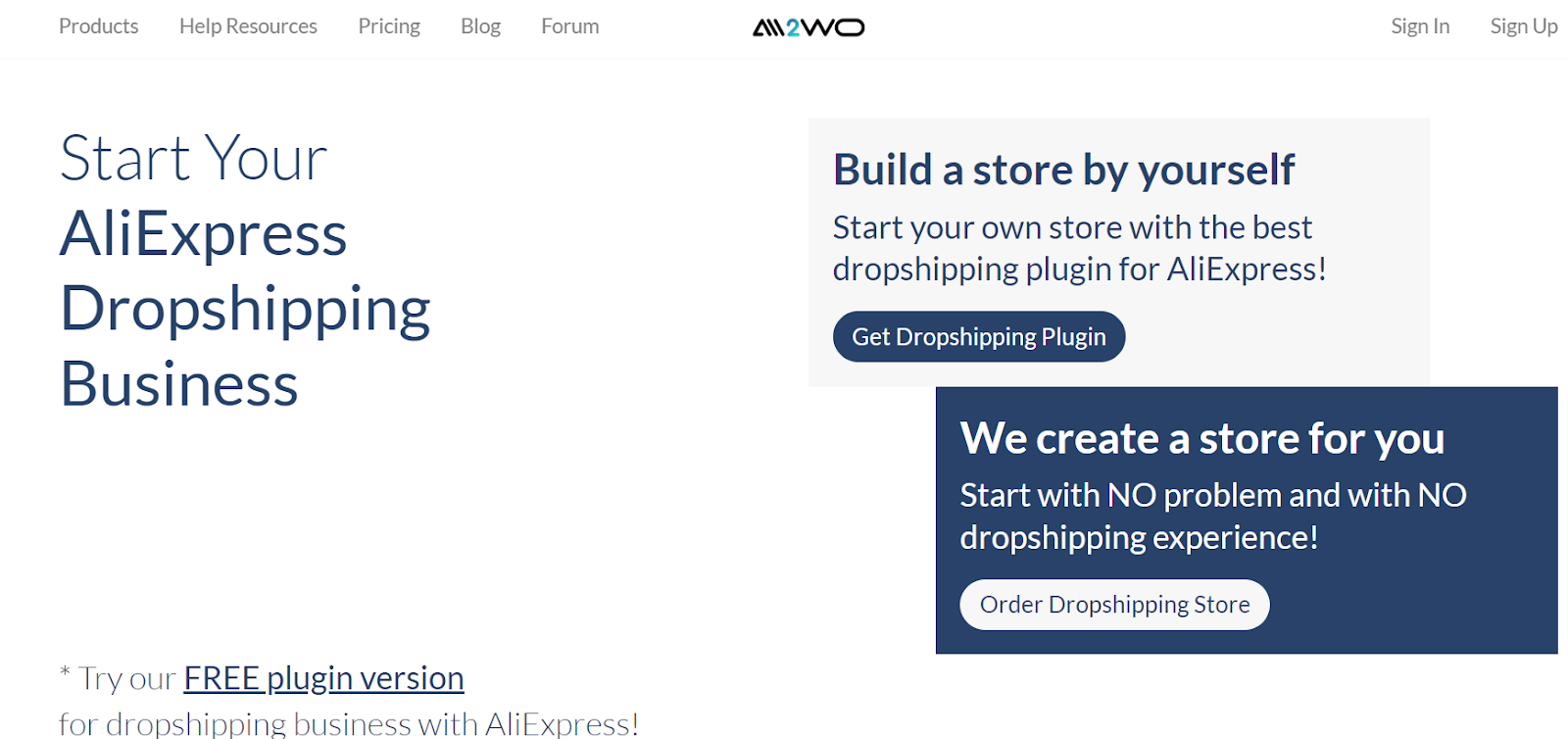
Task: Click text 'Start your own store with the best'
Action: 1072,227
